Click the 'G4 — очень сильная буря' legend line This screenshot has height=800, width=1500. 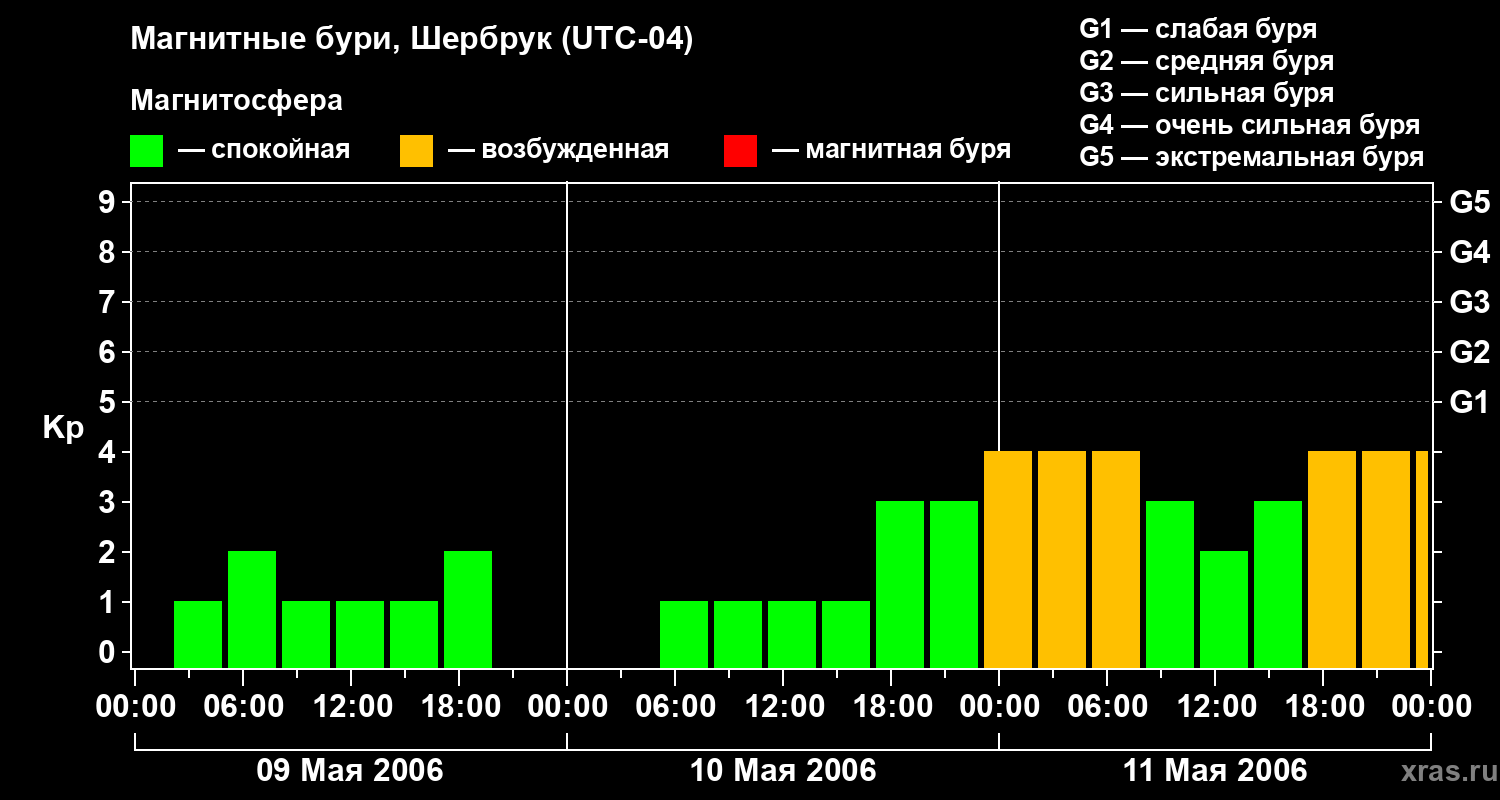1250,125
